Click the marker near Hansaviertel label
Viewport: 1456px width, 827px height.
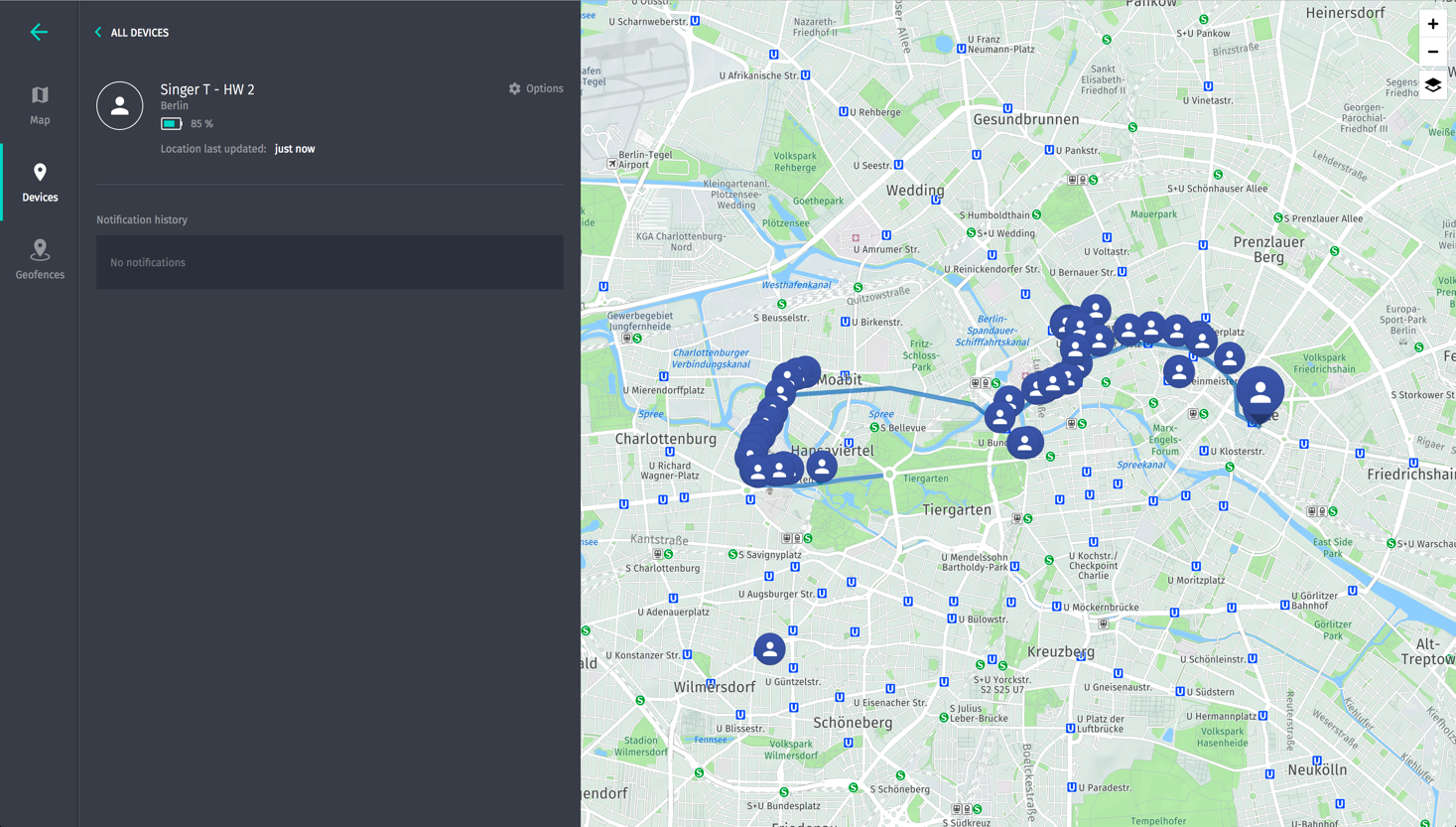tap(822, 466)
